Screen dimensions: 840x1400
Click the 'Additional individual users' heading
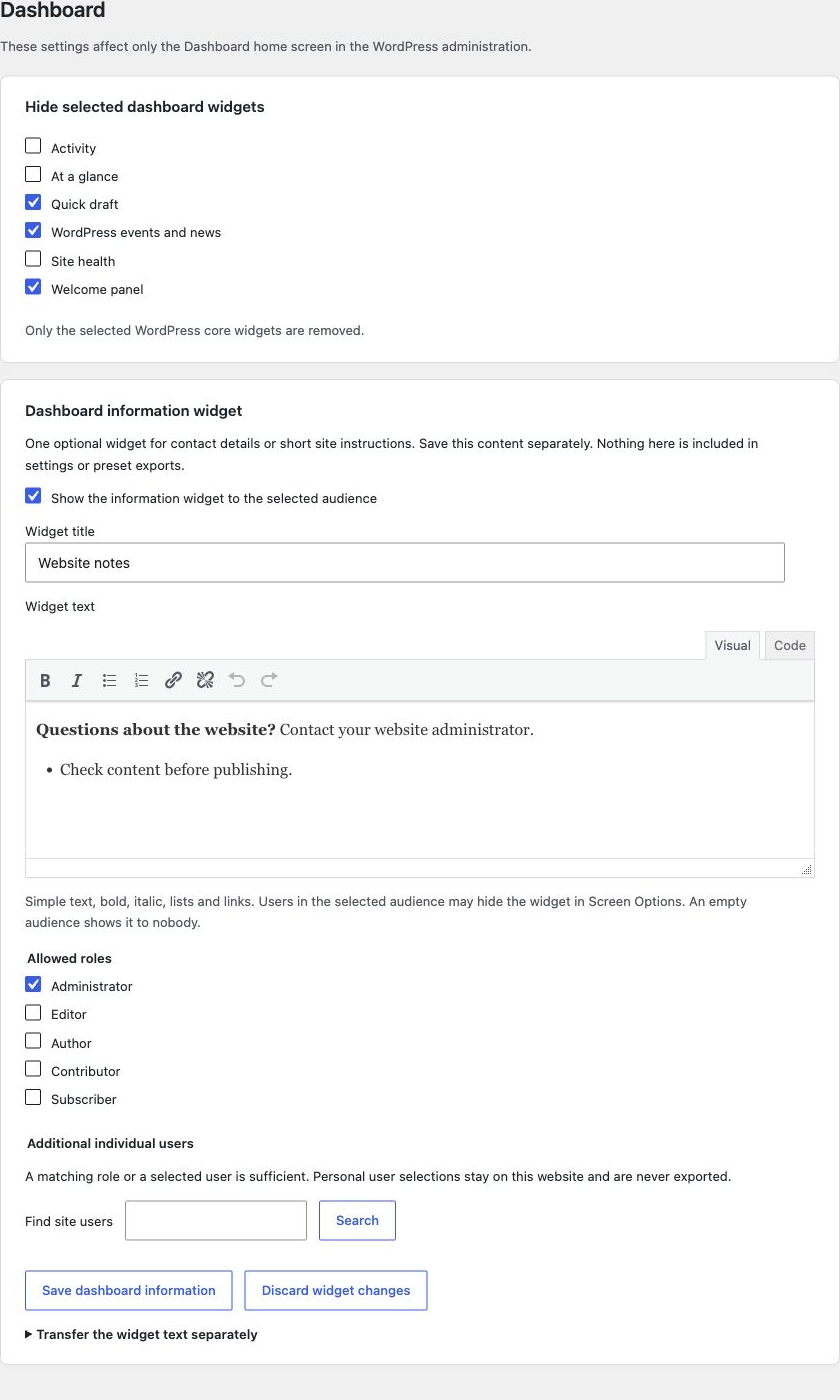(110, 1143)
